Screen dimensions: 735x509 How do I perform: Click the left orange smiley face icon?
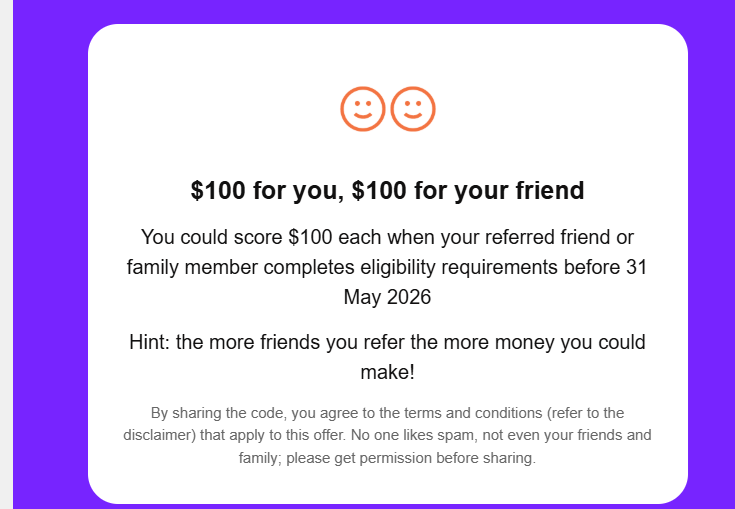[x=362, y=109]
